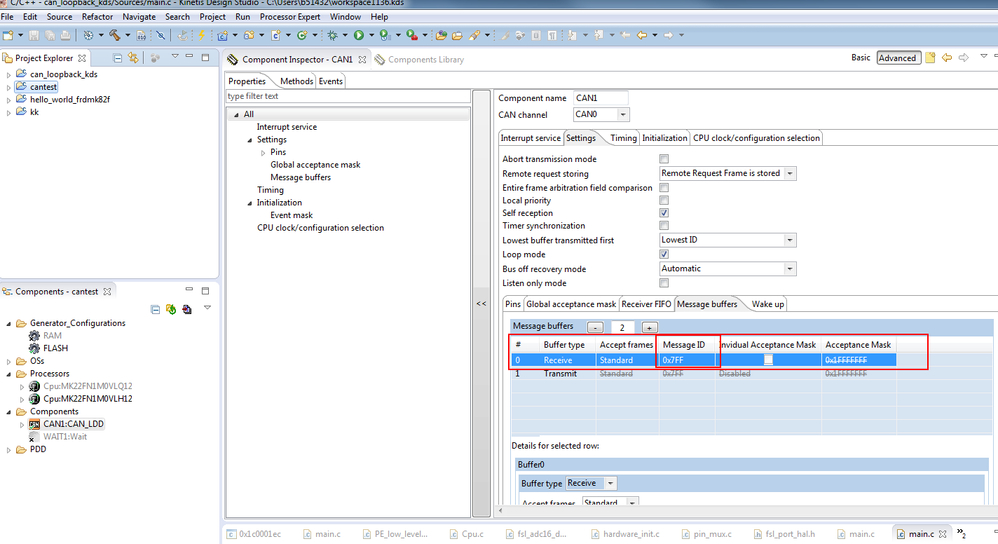998x544 pixels.
Task: Click the yellow note icon beside Advanced
Action: point(931,58)
